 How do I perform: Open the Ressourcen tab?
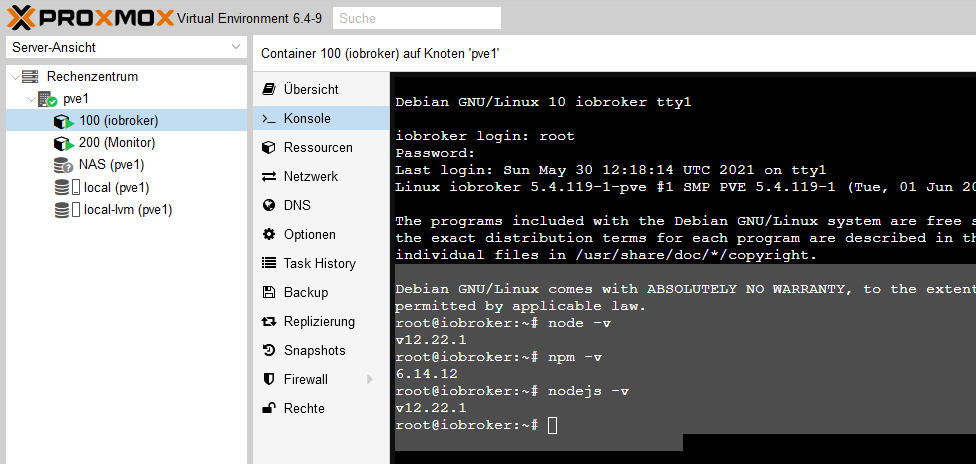pyautogui.click(x=321, y=148)
